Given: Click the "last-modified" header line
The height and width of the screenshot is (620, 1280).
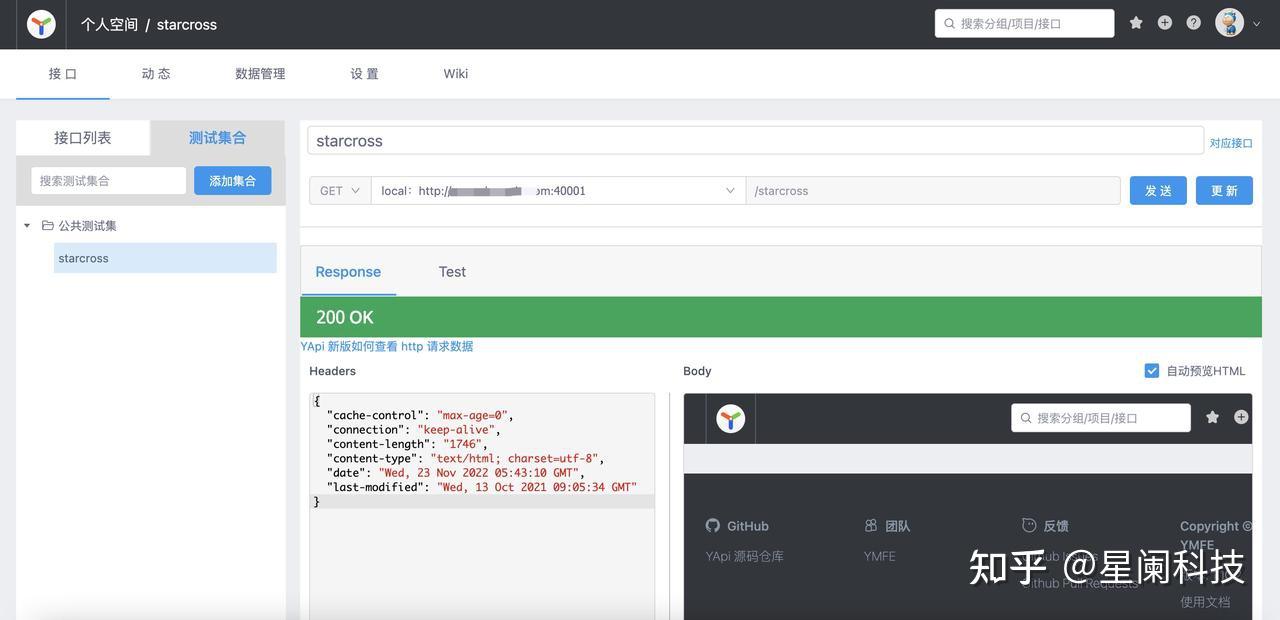Looking at the screenshot, I should click(482, 487).
